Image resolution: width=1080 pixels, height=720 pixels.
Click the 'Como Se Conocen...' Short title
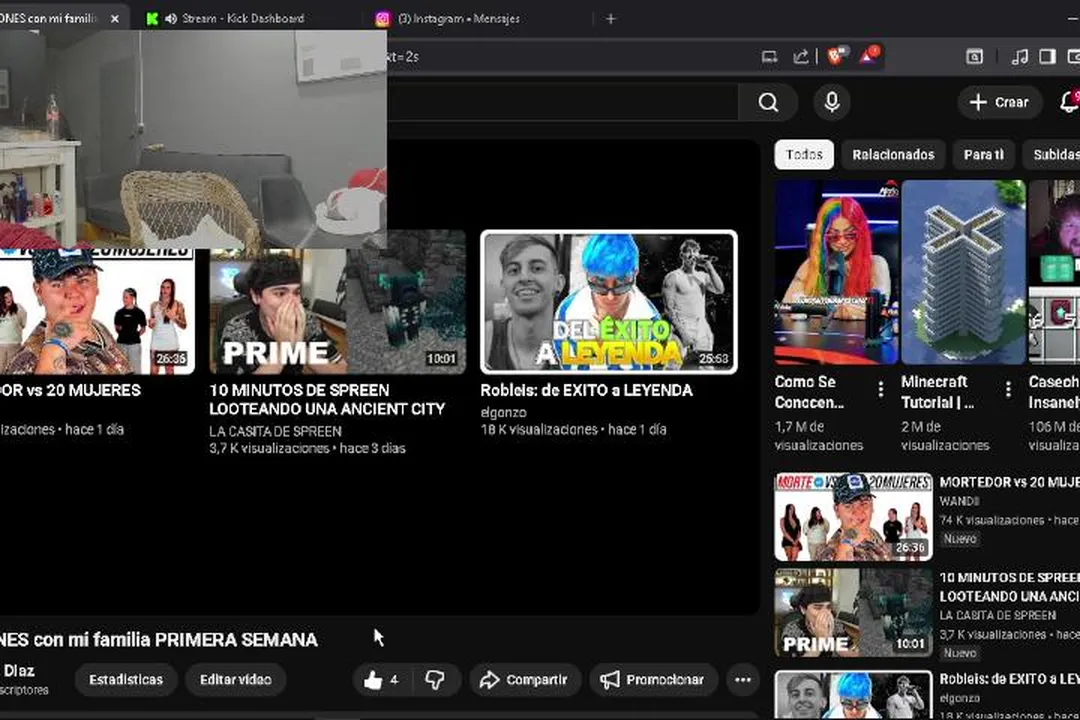[x=809, y=391]
